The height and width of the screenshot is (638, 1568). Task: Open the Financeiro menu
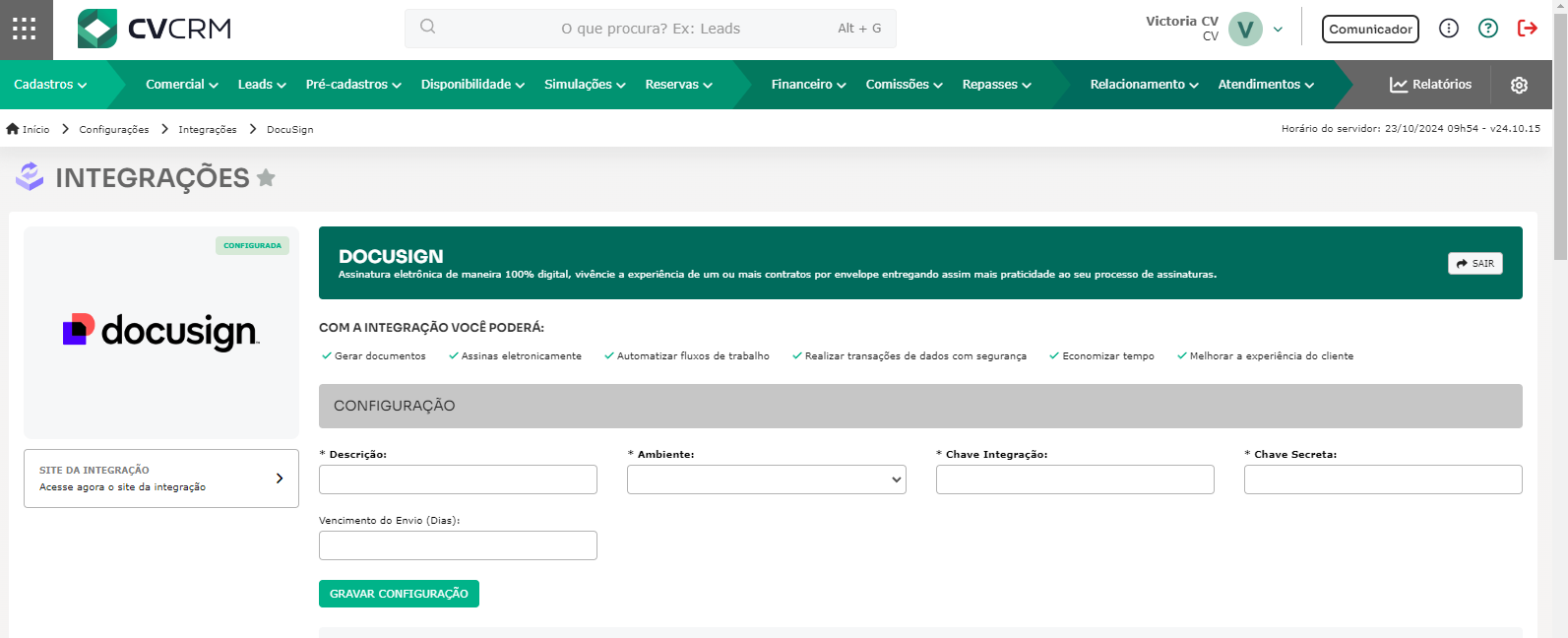808,85
